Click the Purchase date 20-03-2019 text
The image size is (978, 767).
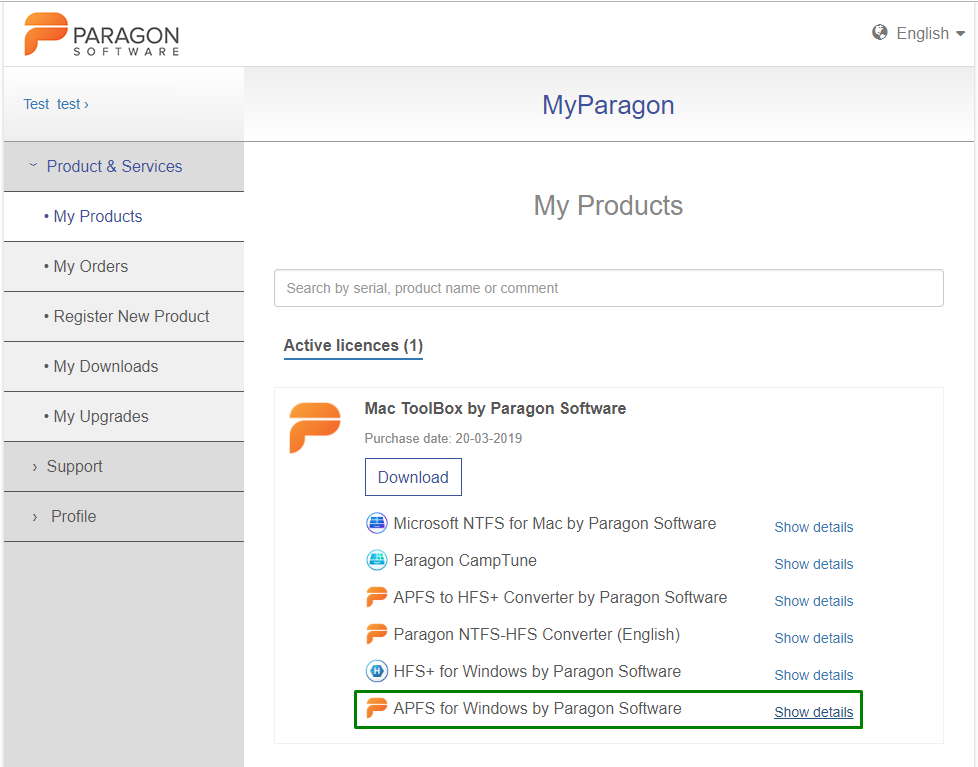[443, 438]
